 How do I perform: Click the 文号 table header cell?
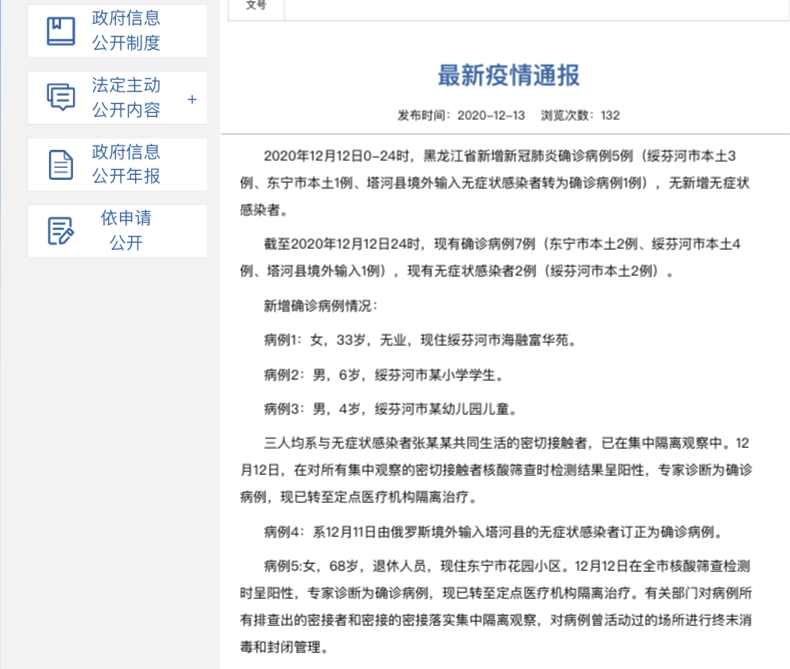click(256, 6)
